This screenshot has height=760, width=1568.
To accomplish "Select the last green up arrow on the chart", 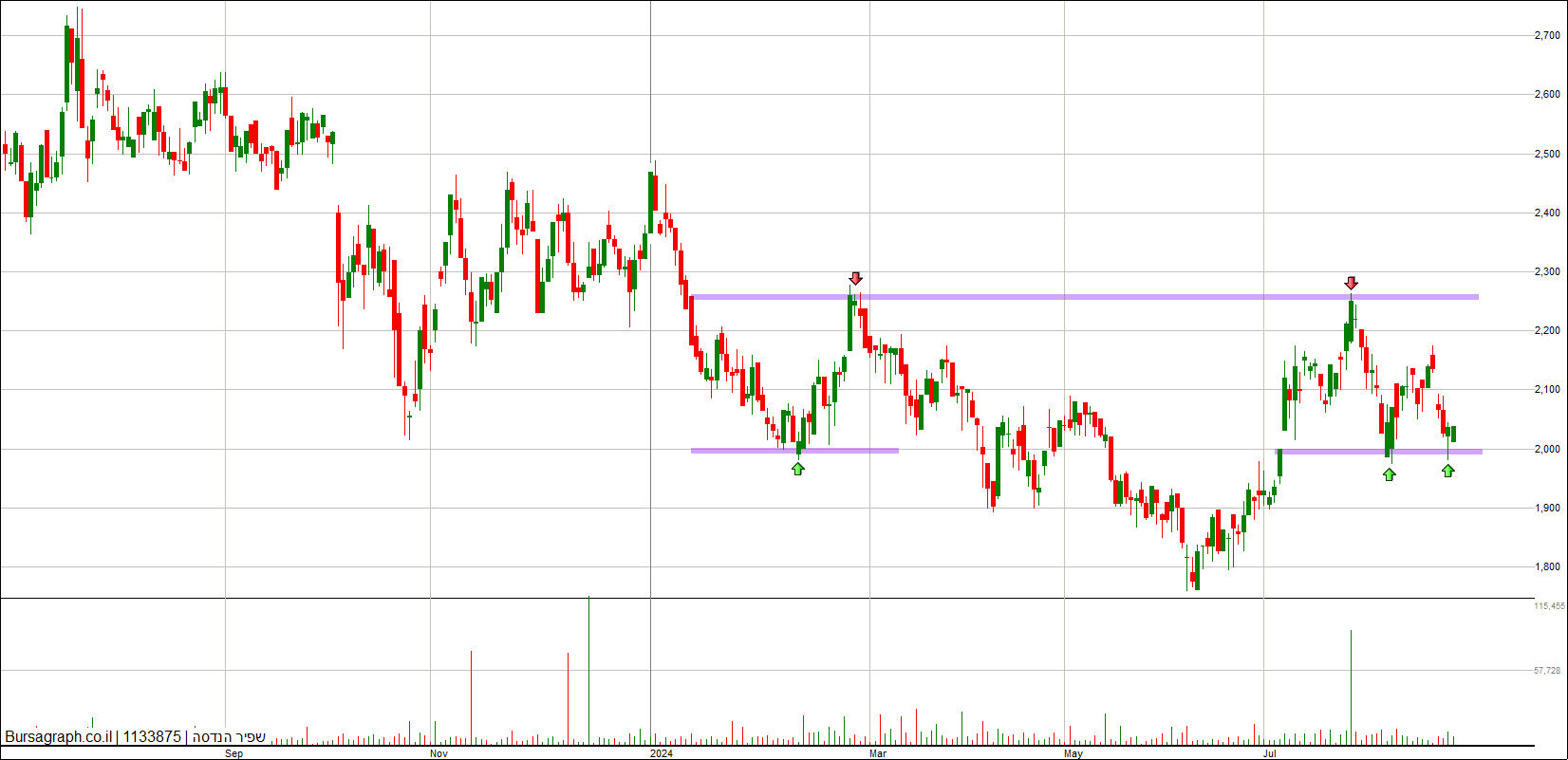I will (x=1447, y=470).
